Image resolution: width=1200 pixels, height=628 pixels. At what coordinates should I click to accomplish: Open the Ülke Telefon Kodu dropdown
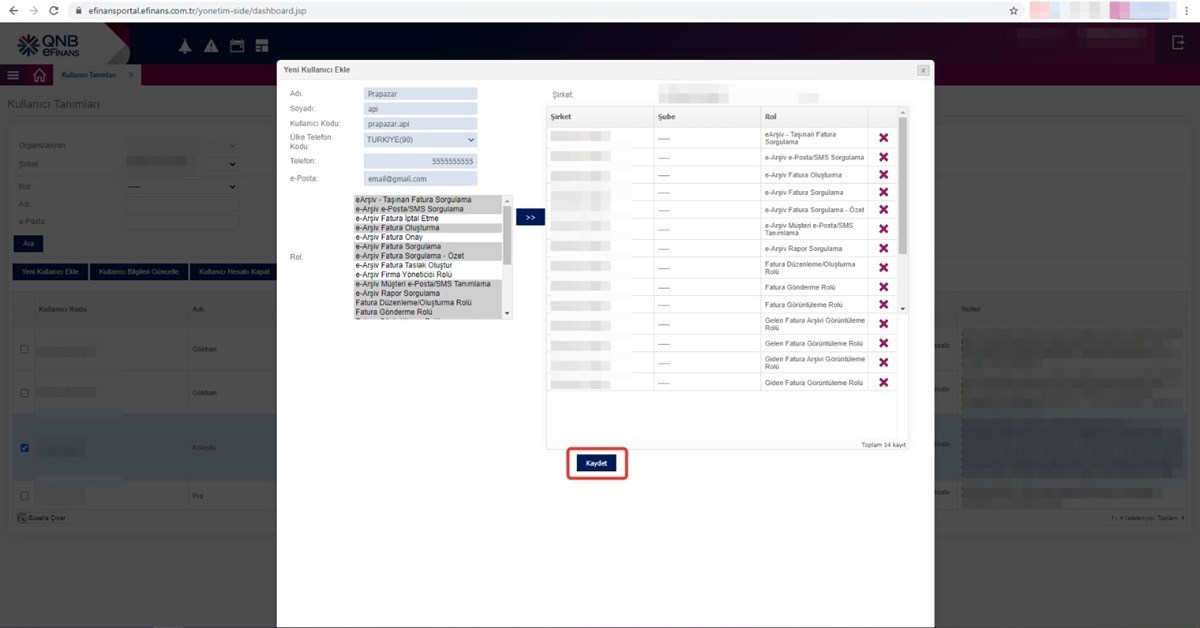pos(421,140)
